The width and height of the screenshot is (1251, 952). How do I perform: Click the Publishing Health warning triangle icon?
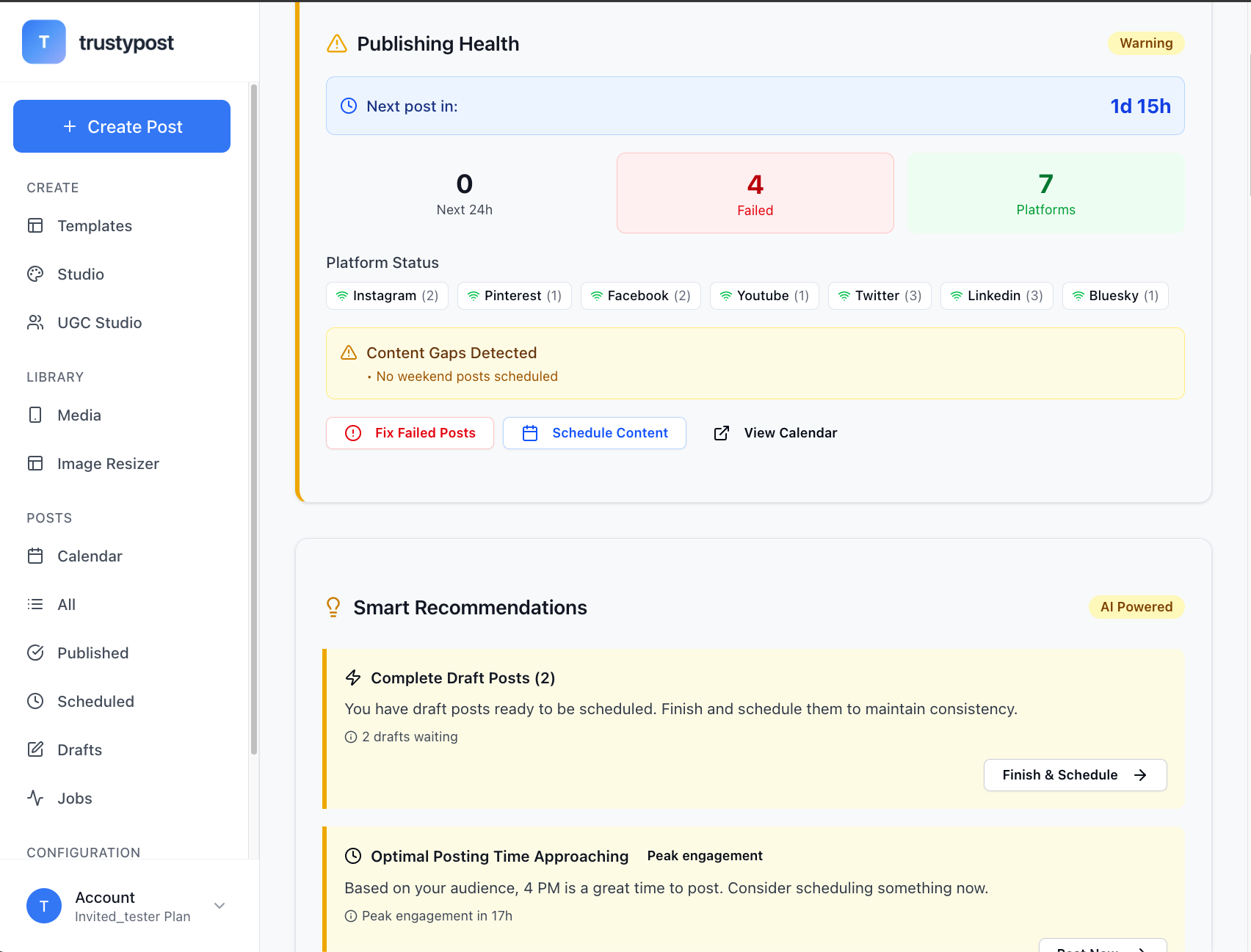pyautogui.click(x=337, y=44)
